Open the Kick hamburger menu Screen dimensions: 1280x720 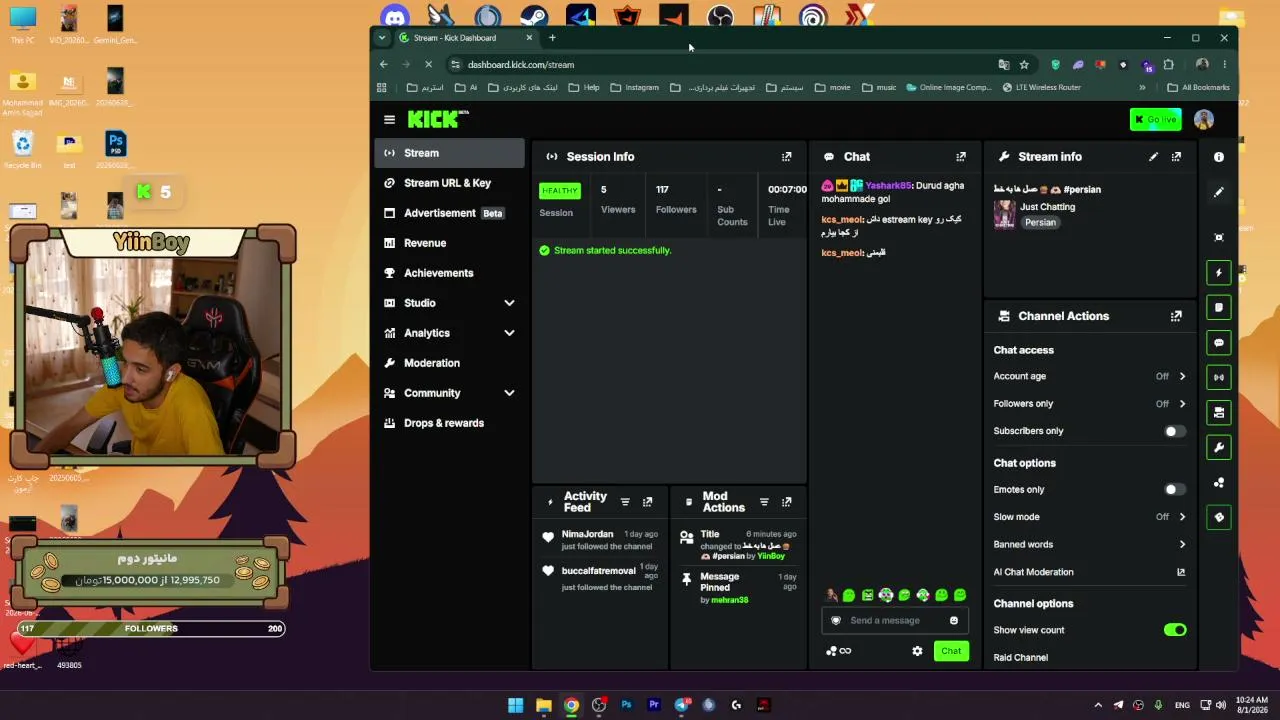pos(389,120)
